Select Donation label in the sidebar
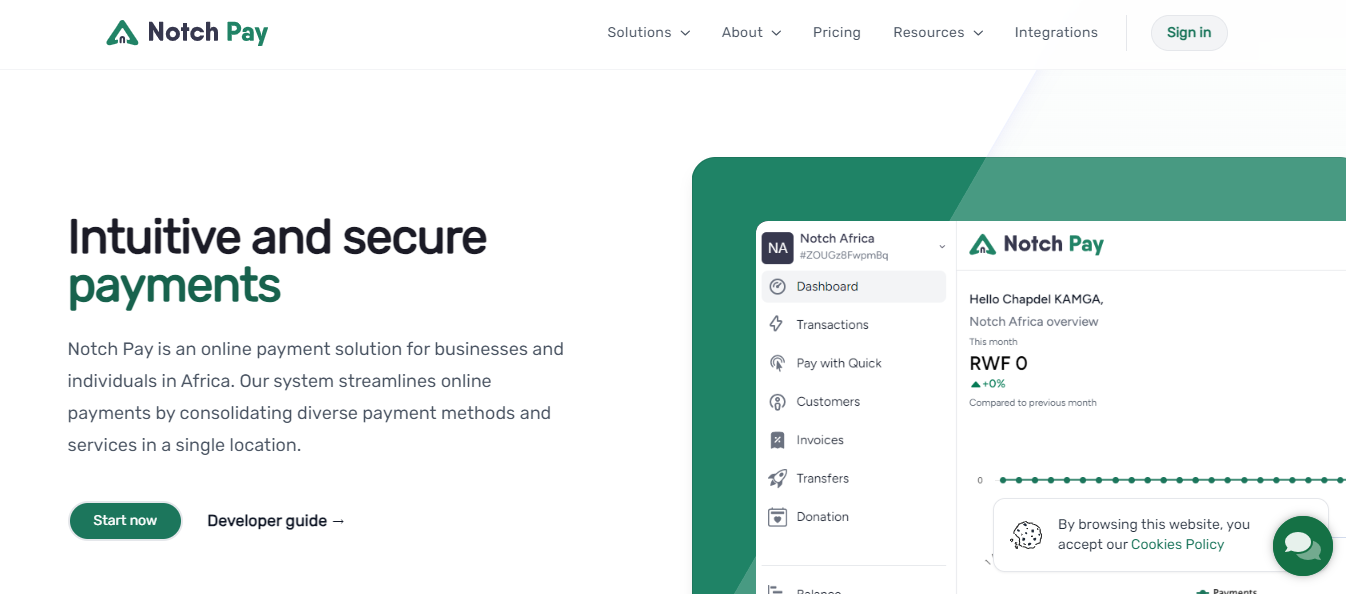Screen dimensions: 1346x594 [823, 517]
